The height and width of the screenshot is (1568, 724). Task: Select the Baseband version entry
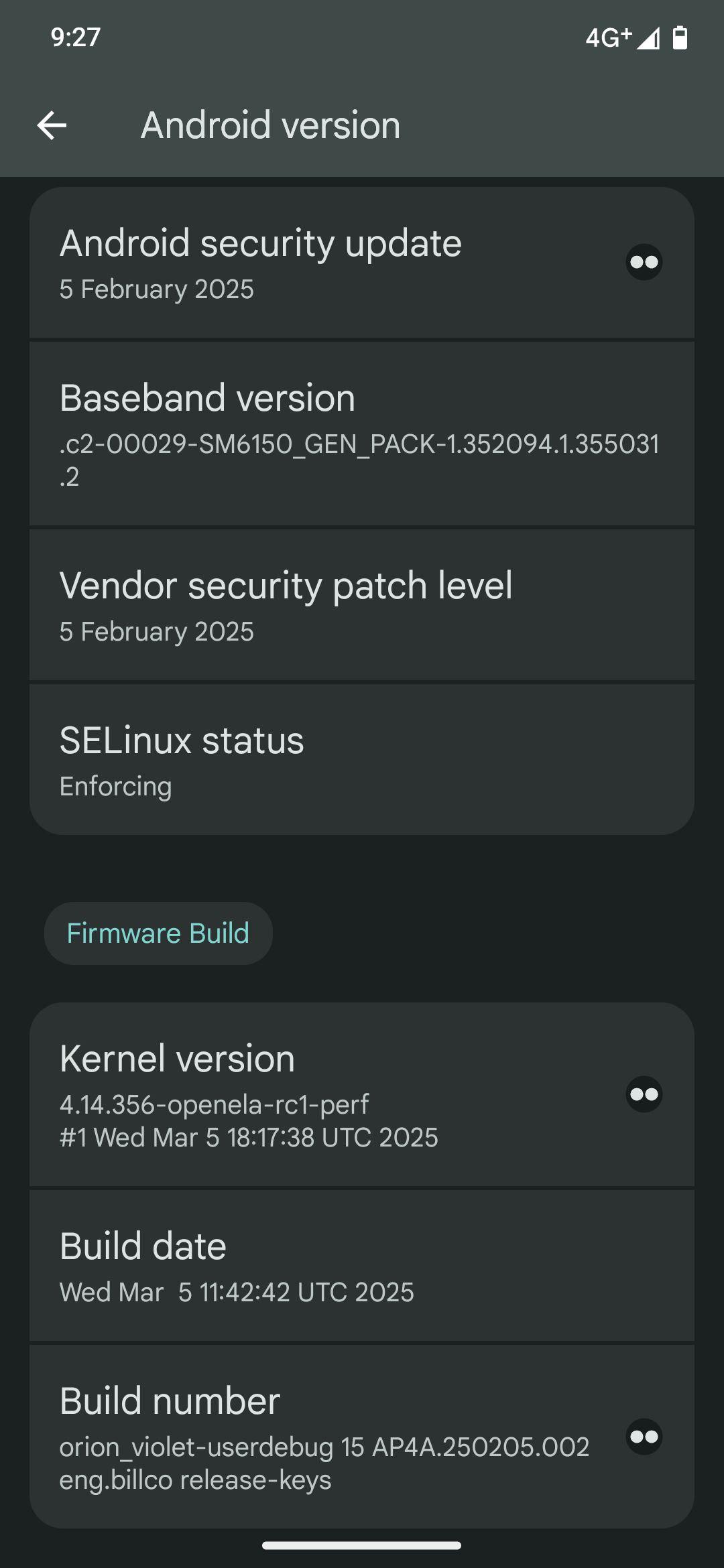362,434
